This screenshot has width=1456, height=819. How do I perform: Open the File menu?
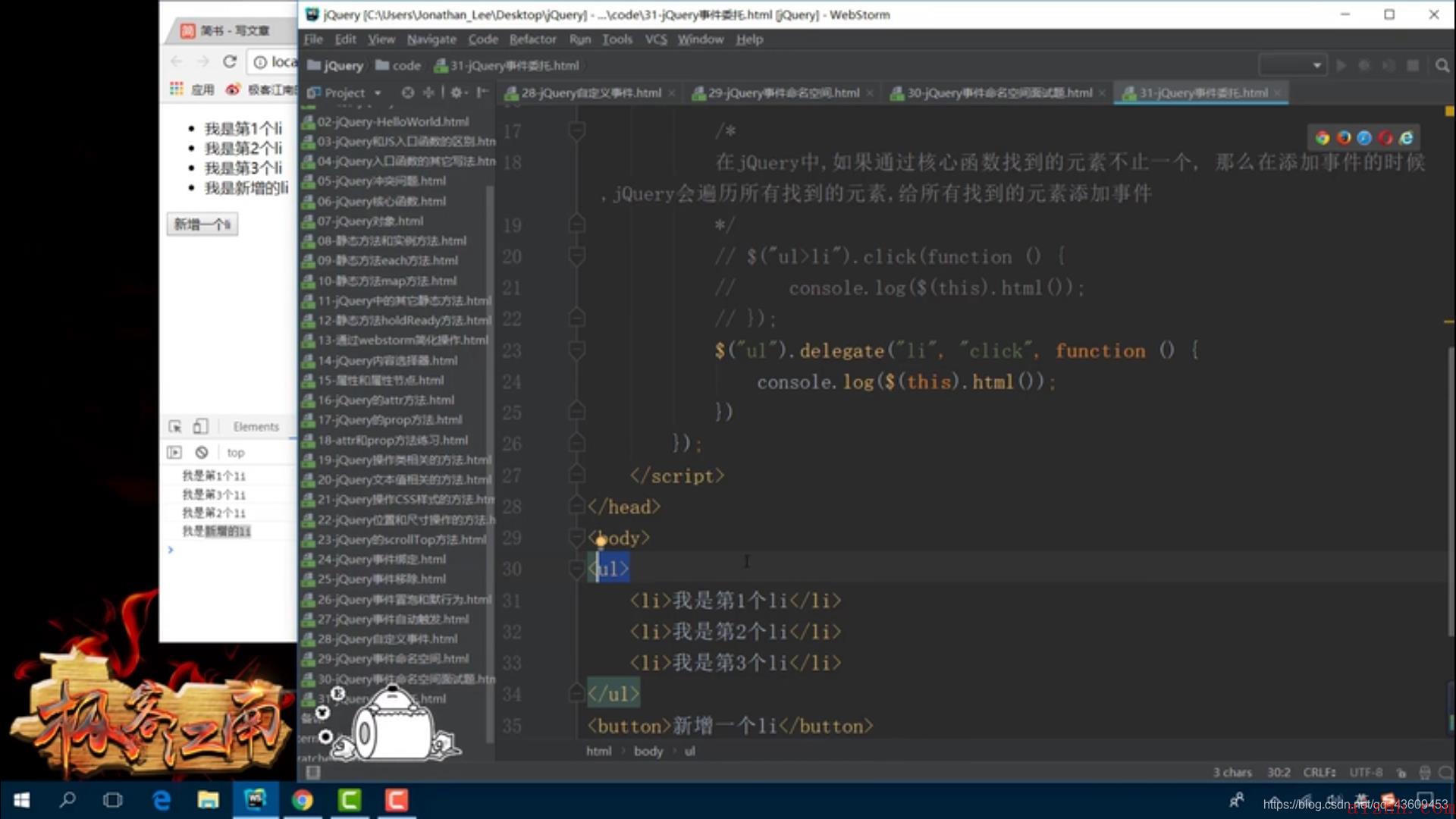[x=313, y=39]
